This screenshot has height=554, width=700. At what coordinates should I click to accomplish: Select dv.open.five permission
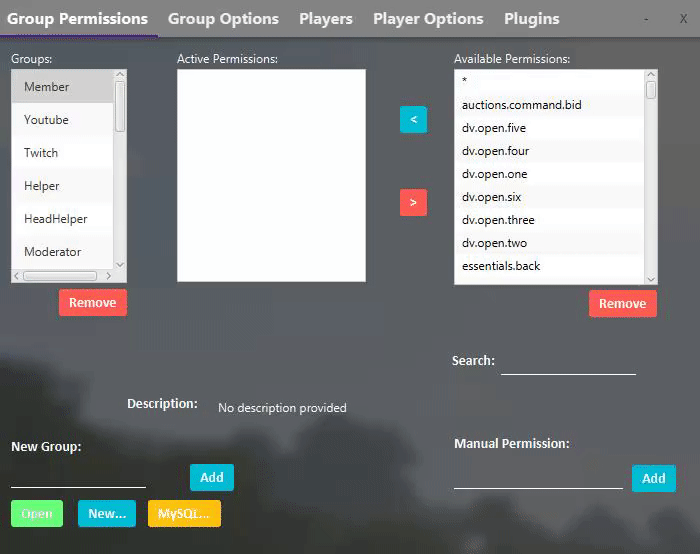point(549,128)
